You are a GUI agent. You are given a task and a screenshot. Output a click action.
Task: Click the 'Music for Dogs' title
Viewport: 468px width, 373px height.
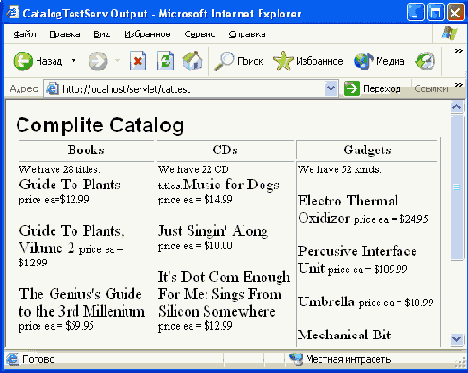pyautogui.click(x=231, y=184)
